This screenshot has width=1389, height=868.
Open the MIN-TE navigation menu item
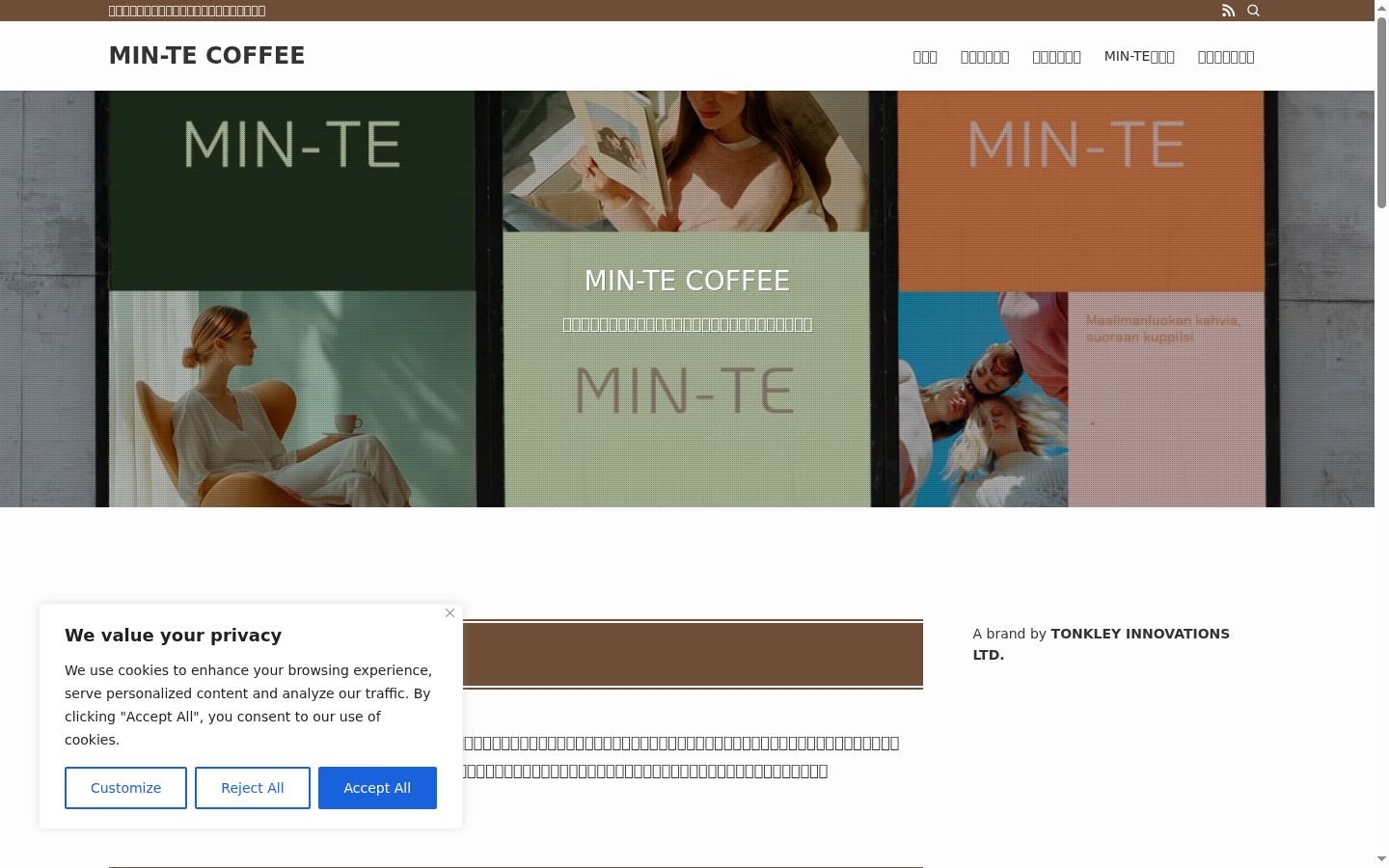click(1139, 57)
